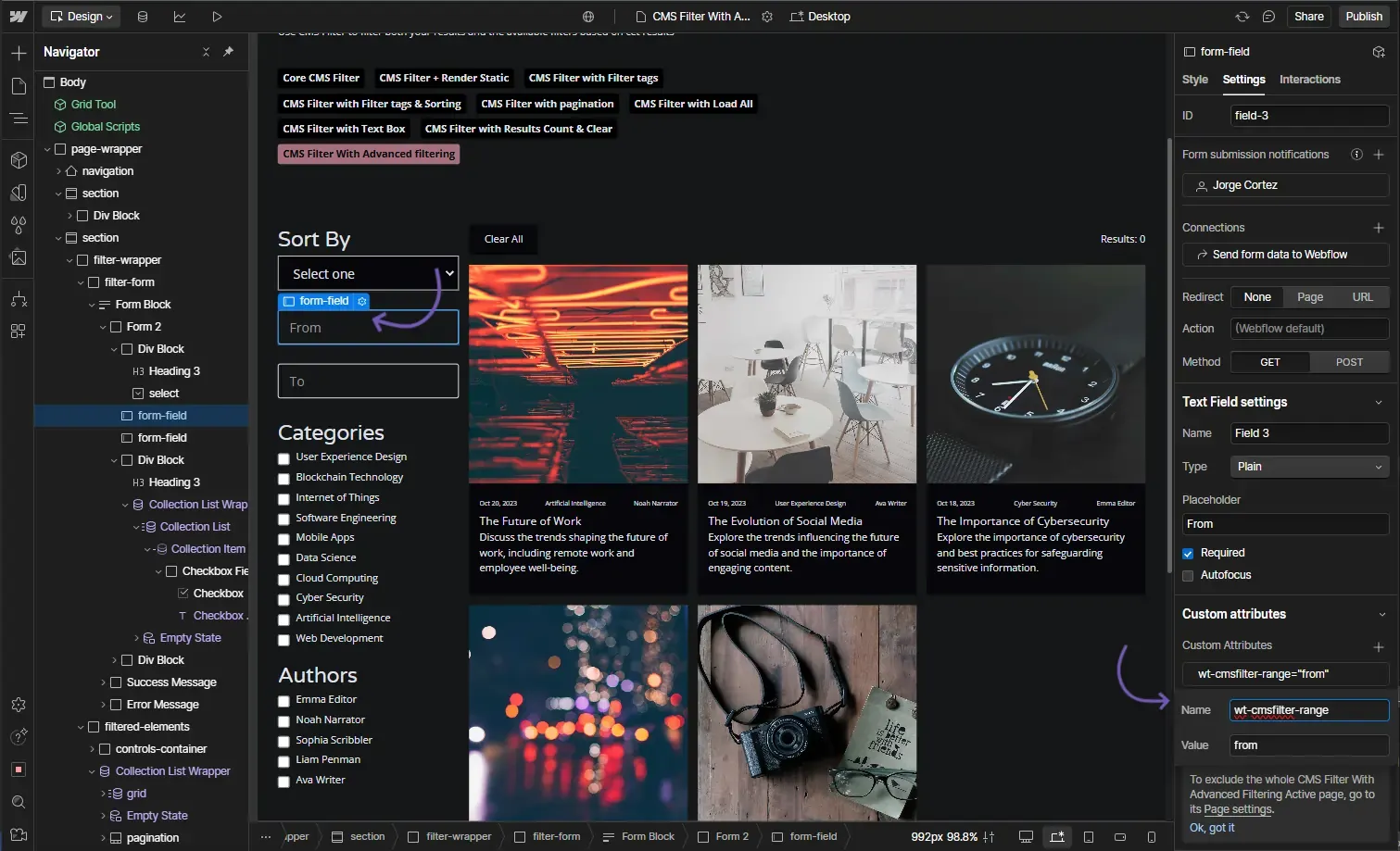
Task: Pin the Navigator panel
Action: coord(229,52)
